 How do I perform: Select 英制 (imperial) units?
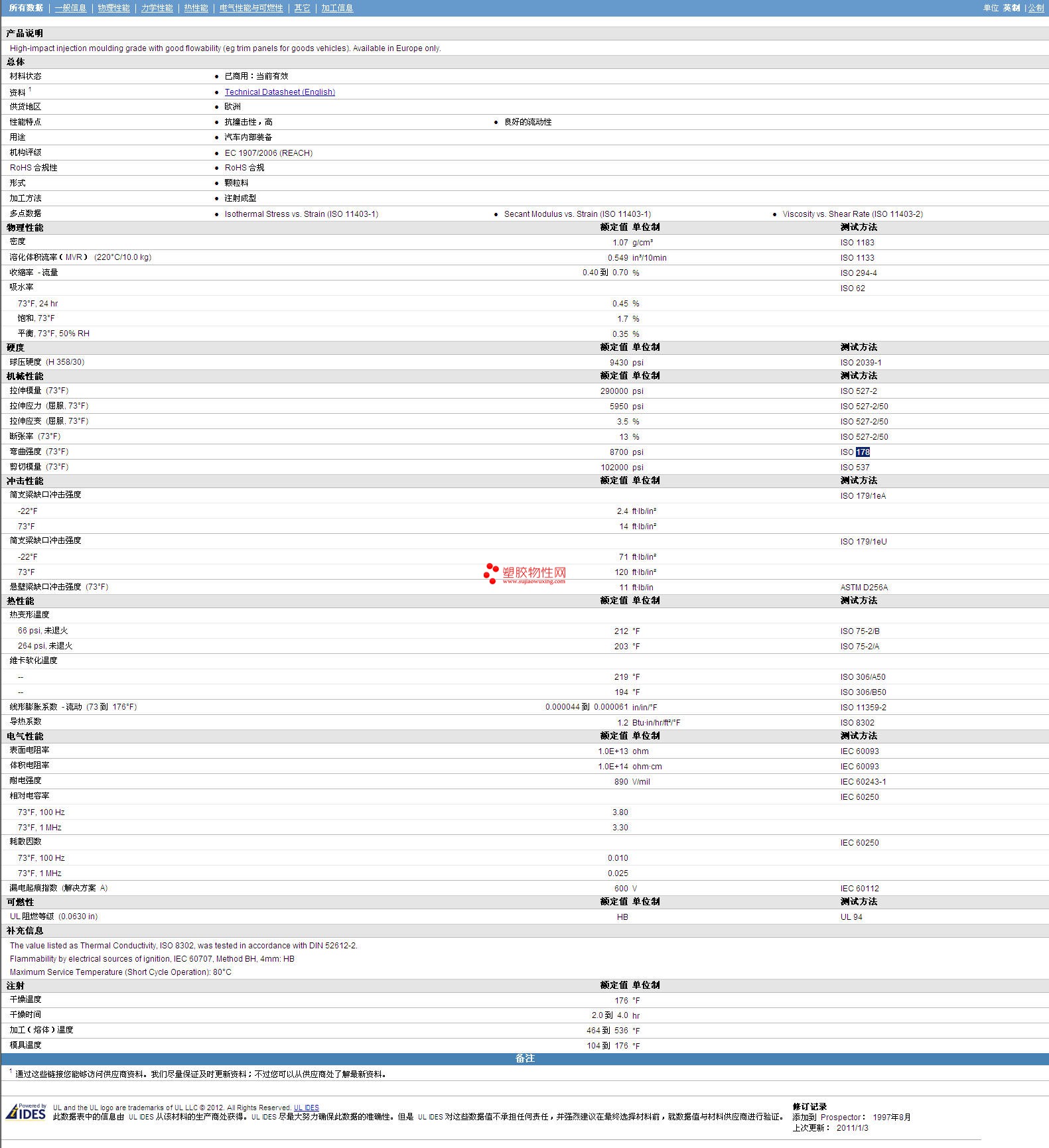click(x=1011, y=8)
